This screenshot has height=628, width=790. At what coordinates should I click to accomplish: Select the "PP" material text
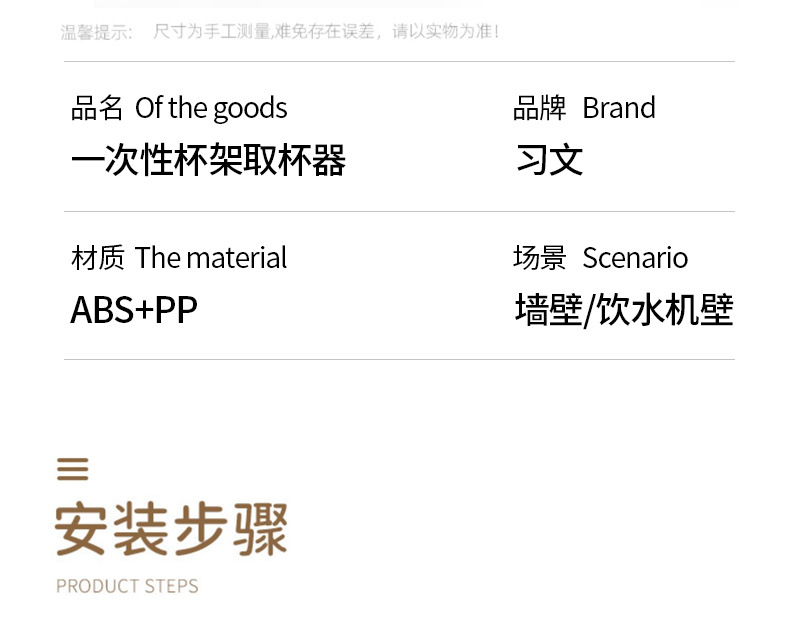(176, 310)
